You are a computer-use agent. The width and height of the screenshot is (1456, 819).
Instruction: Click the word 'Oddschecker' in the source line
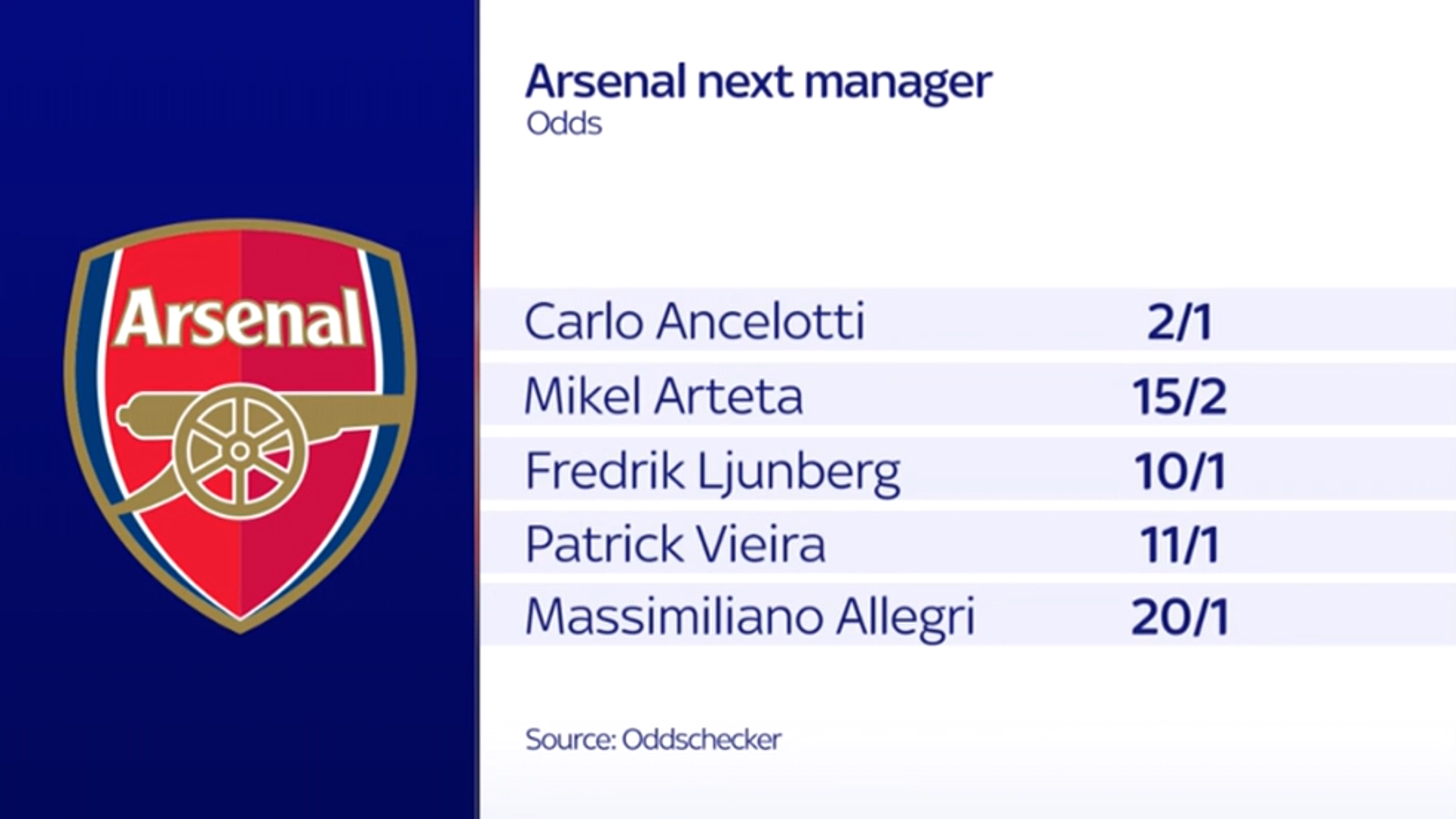tap(702, 739)
